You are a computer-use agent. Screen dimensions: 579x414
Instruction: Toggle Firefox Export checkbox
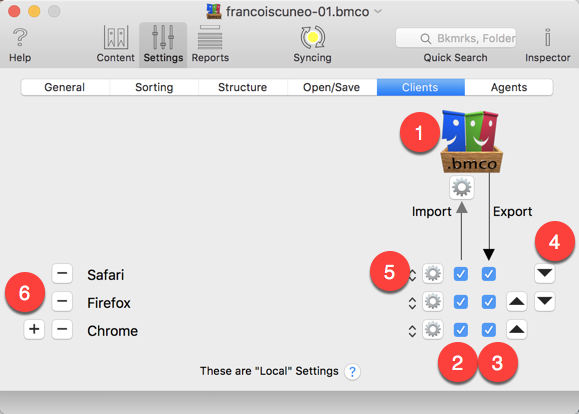(x=489, y=302)
